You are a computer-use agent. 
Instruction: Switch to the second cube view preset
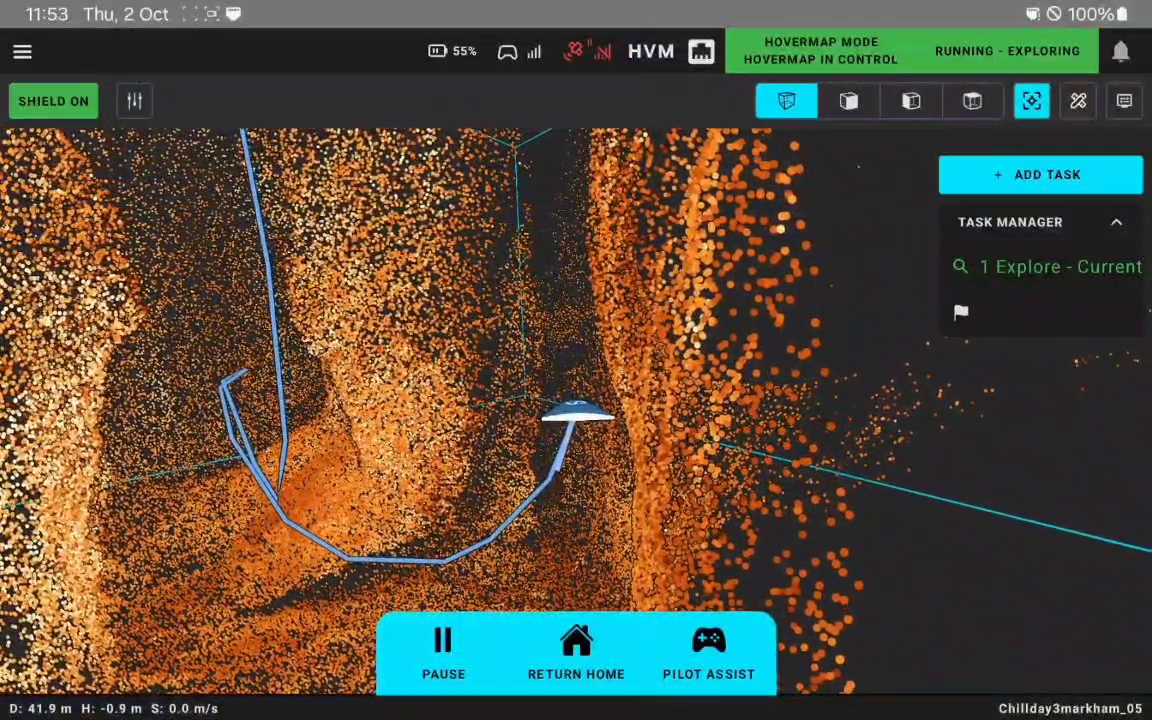(x=848, y=101)
